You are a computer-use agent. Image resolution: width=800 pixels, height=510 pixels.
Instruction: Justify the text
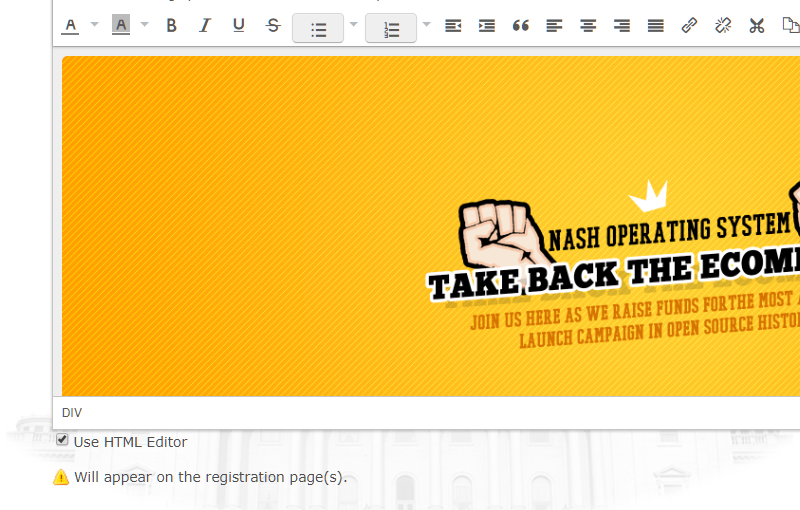click(x=656, y=26)
